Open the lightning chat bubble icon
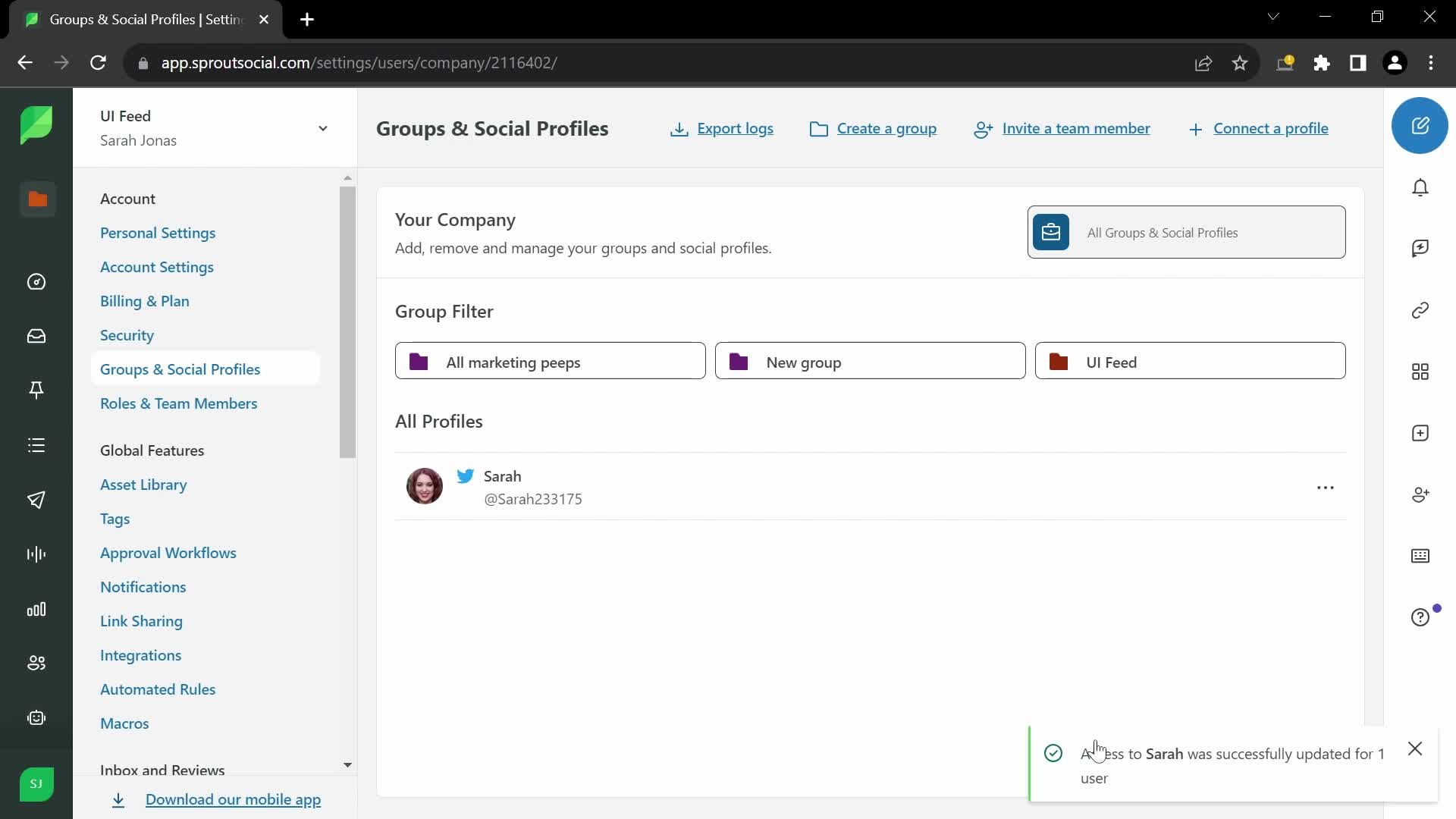The width and height of the screenshot is (1456, 819). [1420, 249]
